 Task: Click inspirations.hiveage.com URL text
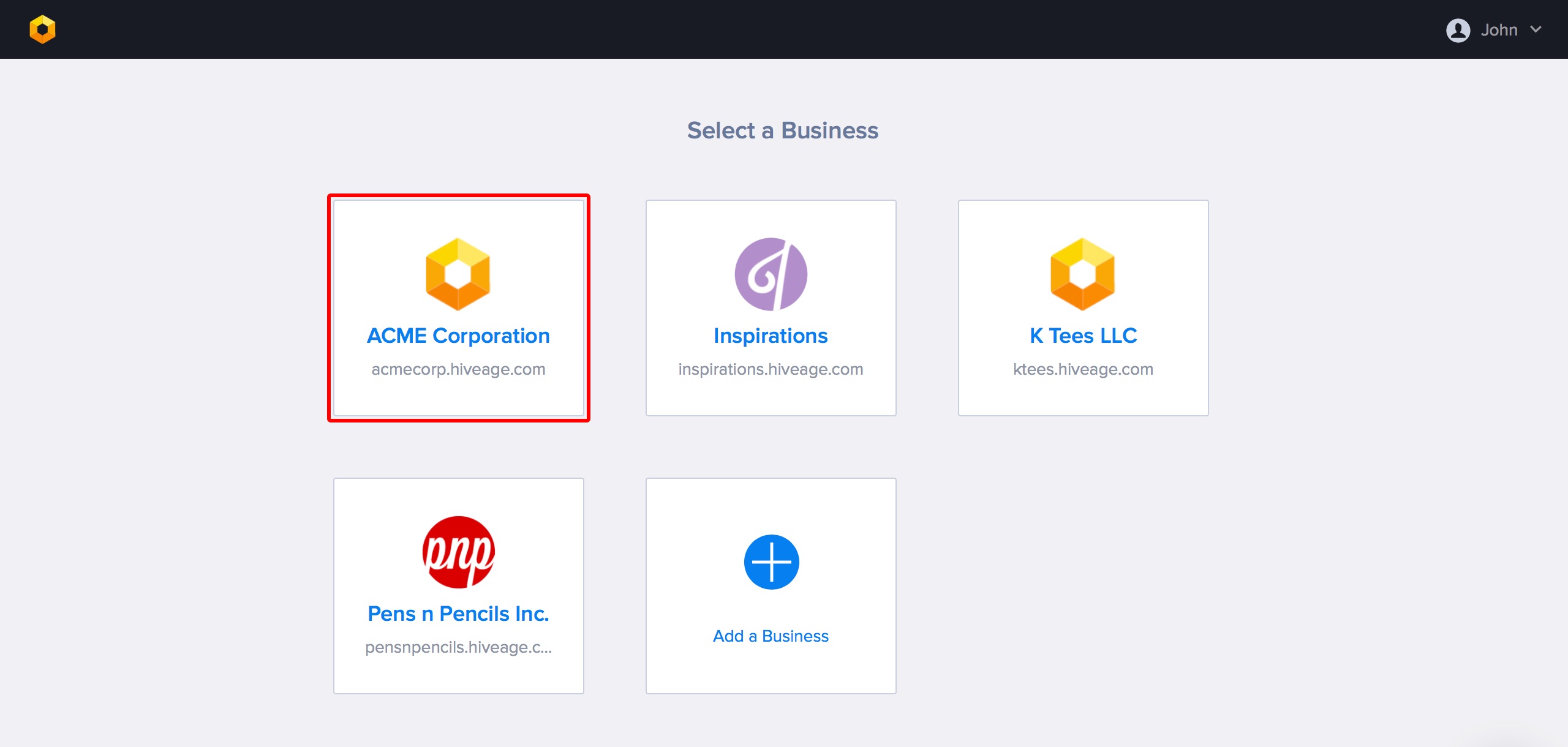771,369
